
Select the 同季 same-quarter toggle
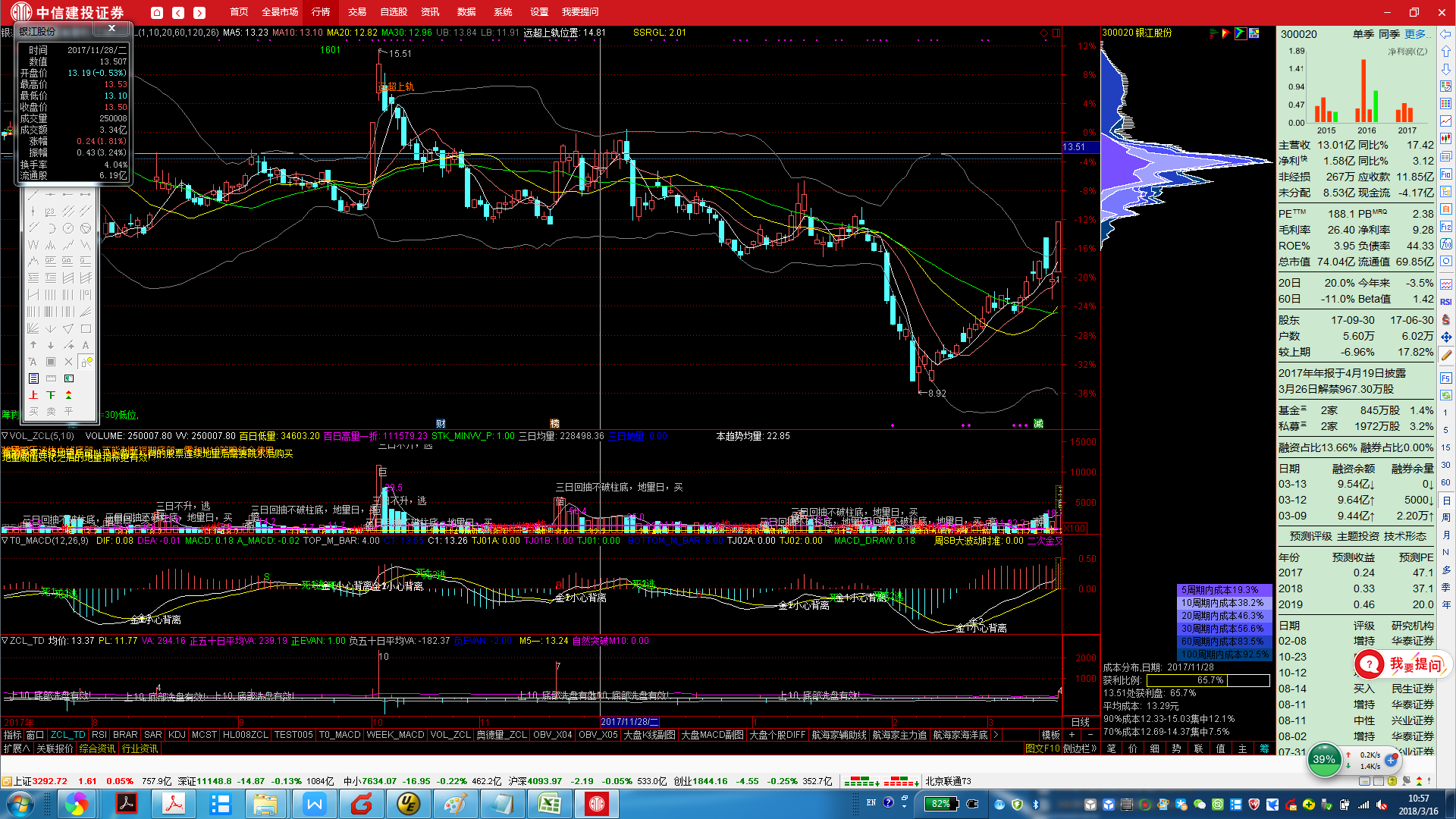coord(1389,34)
